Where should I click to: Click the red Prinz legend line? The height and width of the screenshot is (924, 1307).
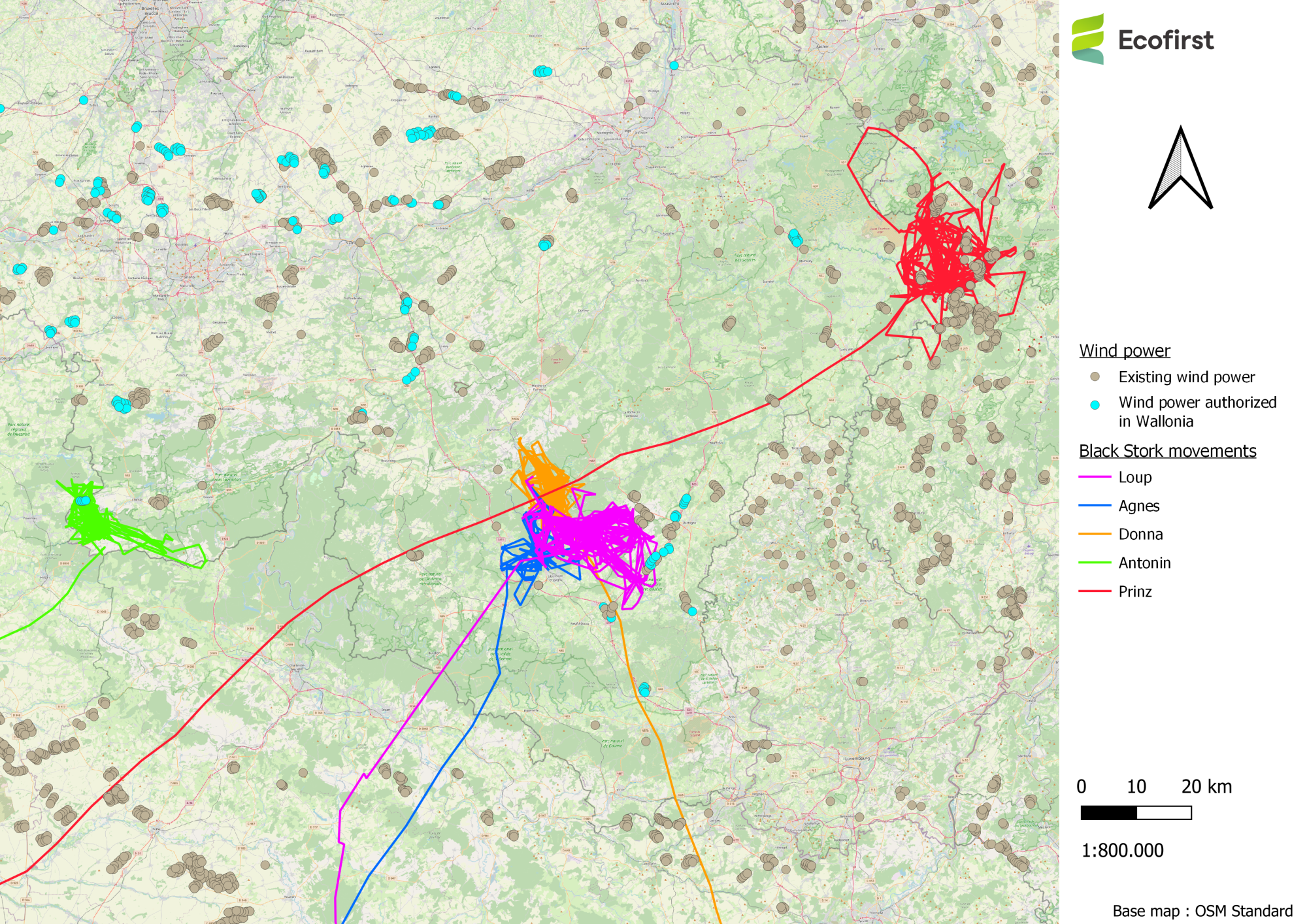1095,591
